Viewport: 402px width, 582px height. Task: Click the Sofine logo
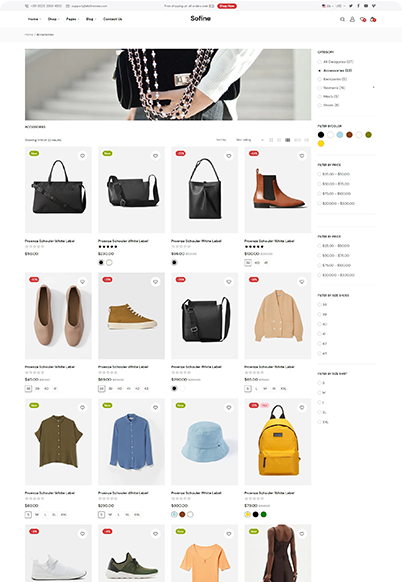click(200, 19)
